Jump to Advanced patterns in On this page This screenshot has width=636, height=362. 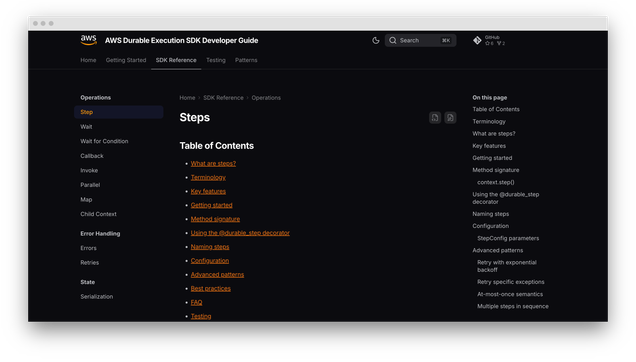click(497, 250)
